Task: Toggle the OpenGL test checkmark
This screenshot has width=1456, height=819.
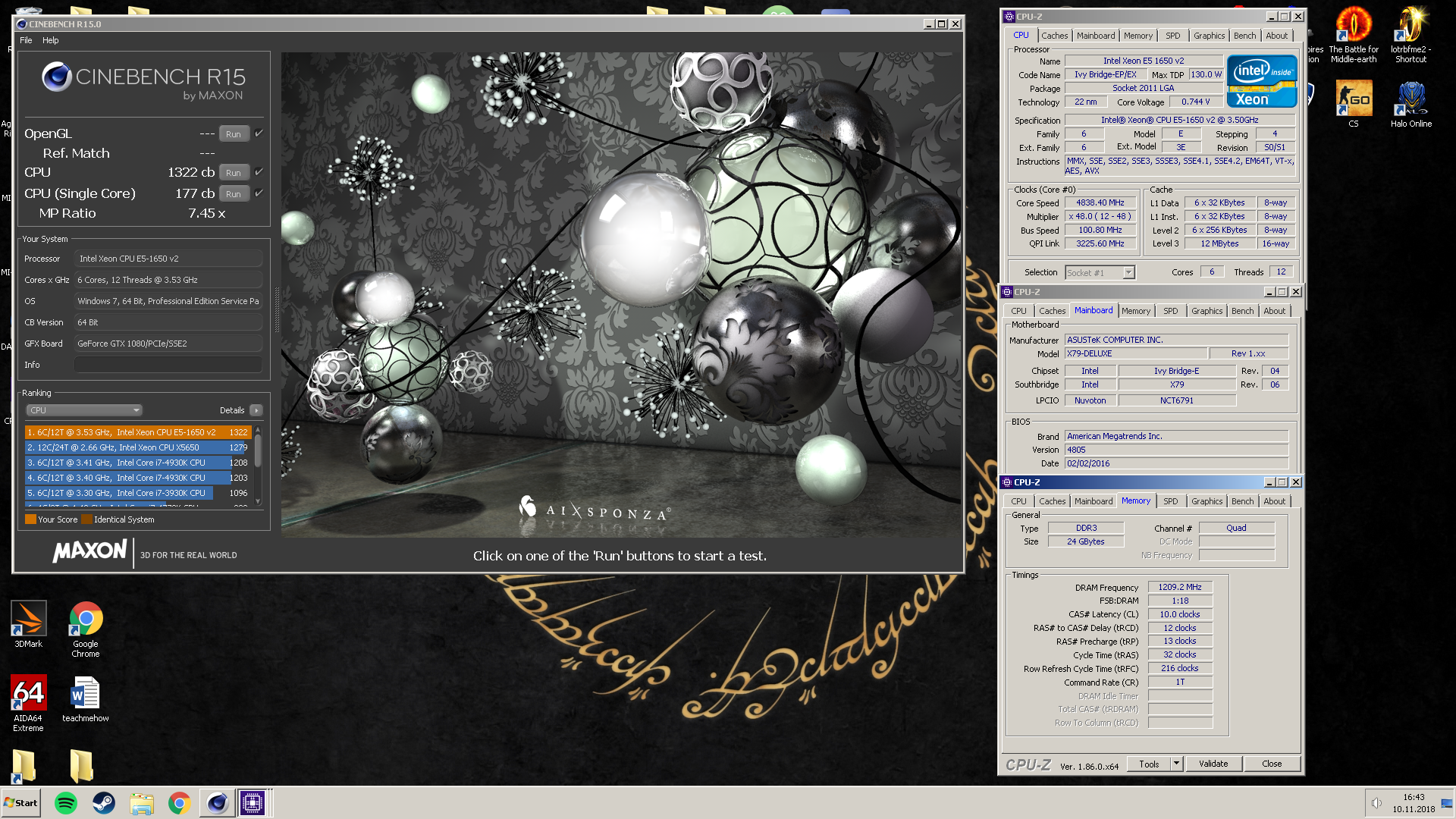Action: click(x=259, y=133)
